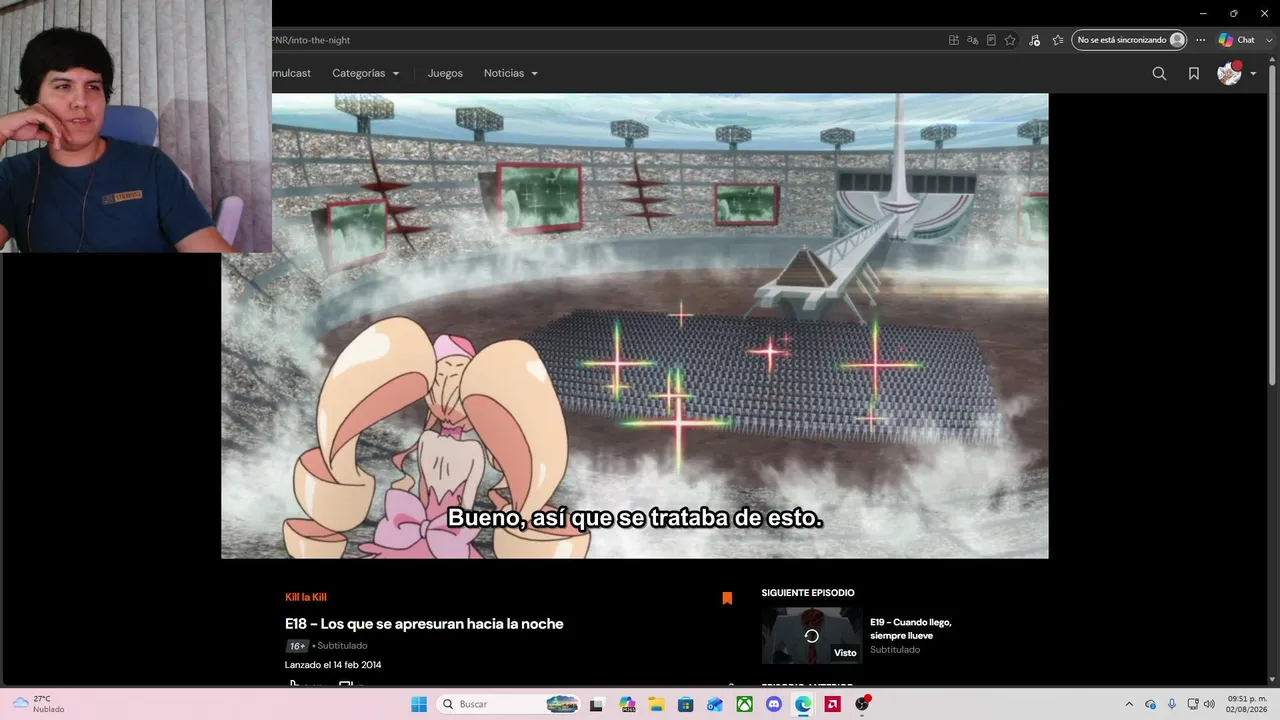
Task: Open Discord from the taskbar
Action: 773,704
